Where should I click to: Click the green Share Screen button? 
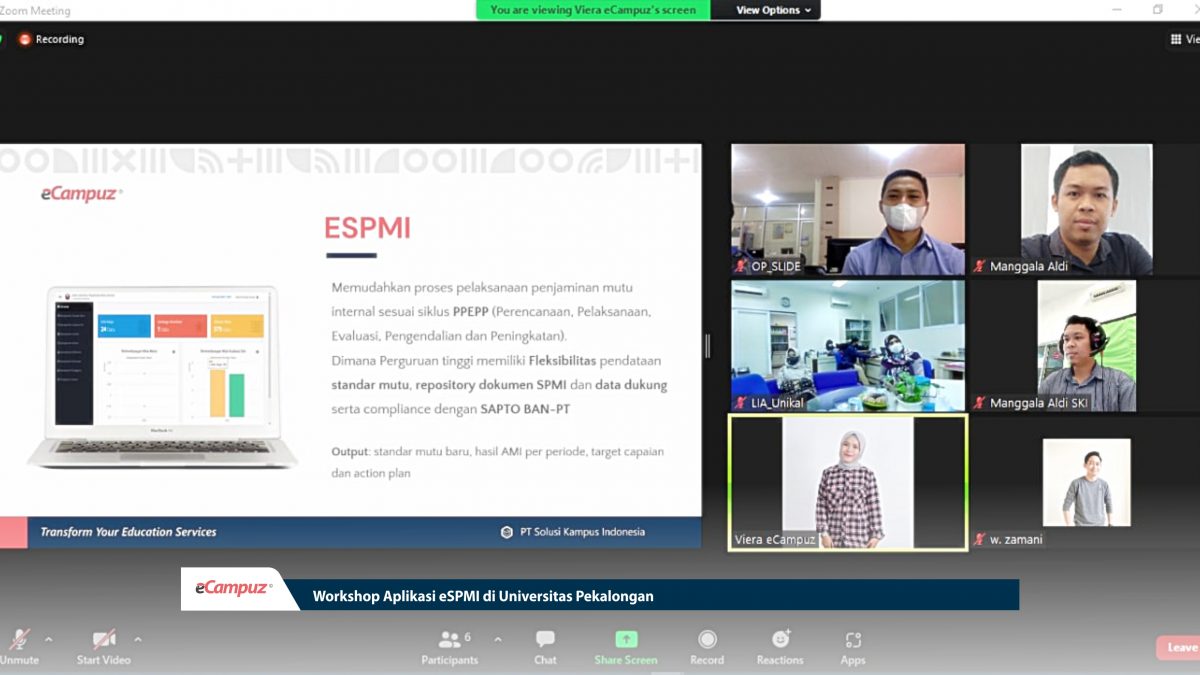click(x=626, y=646)
